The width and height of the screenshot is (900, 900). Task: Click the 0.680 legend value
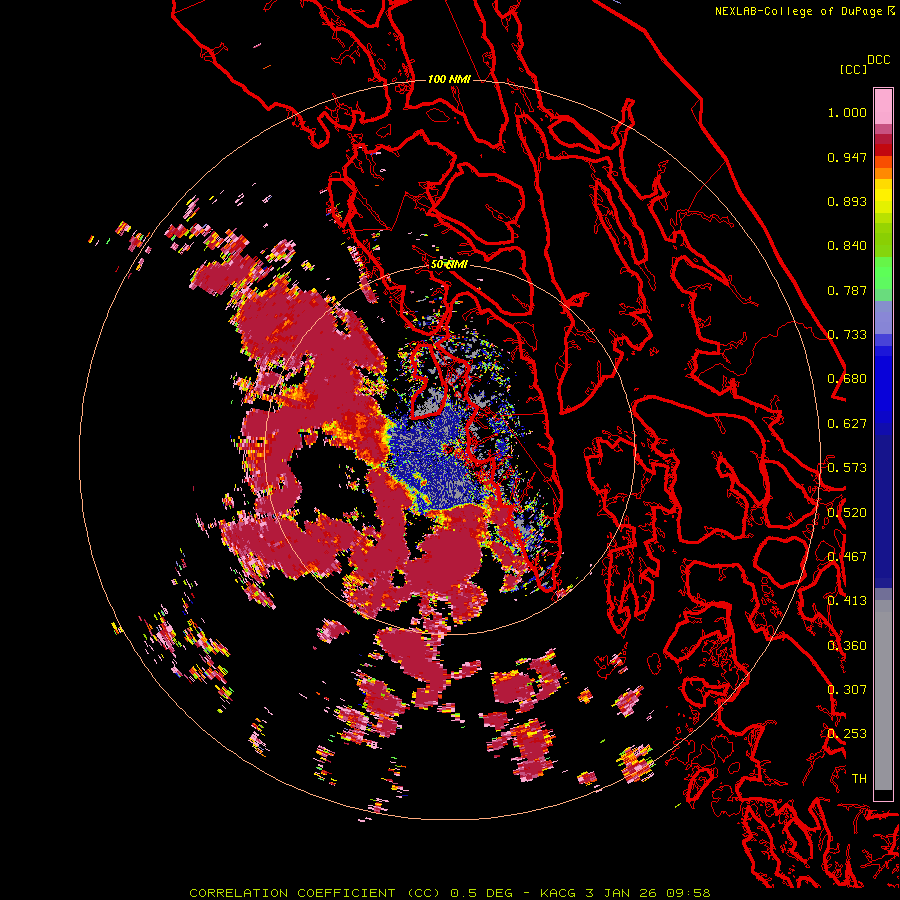coord(847,379)
